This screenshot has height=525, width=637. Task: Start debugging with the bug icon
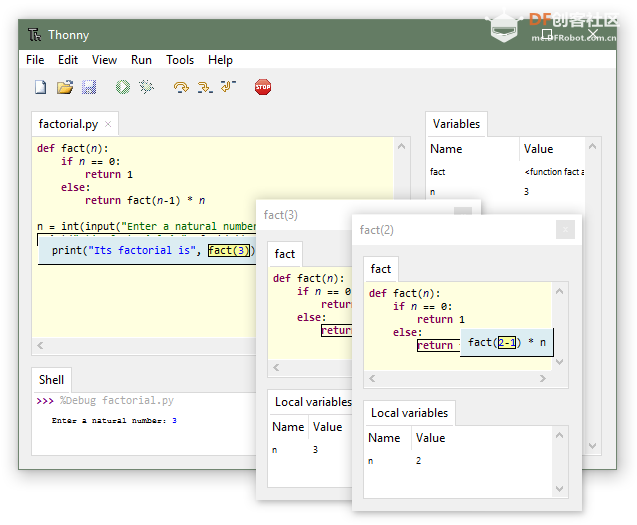147,88
